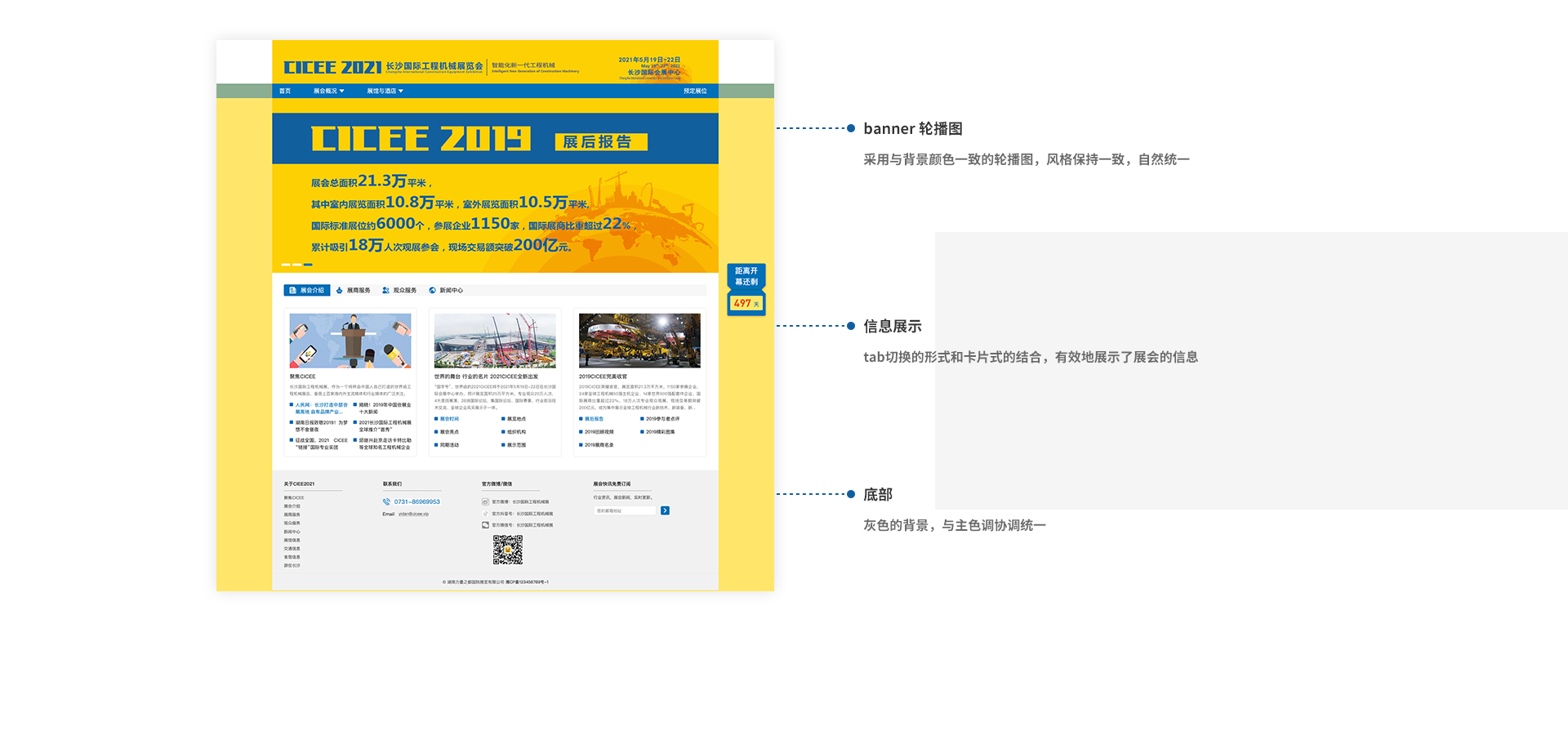The width and height of the screenshot is (1568, 735).
Task: Click the official WeChat icon
Action: pos(485,525)
